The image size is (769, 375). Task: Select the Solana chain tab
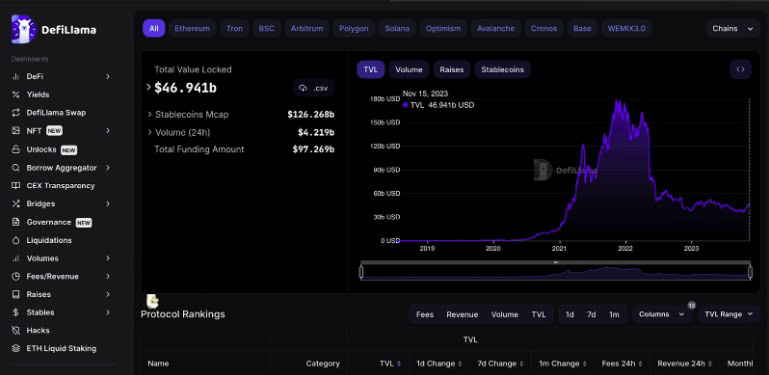tap(397, 28)
